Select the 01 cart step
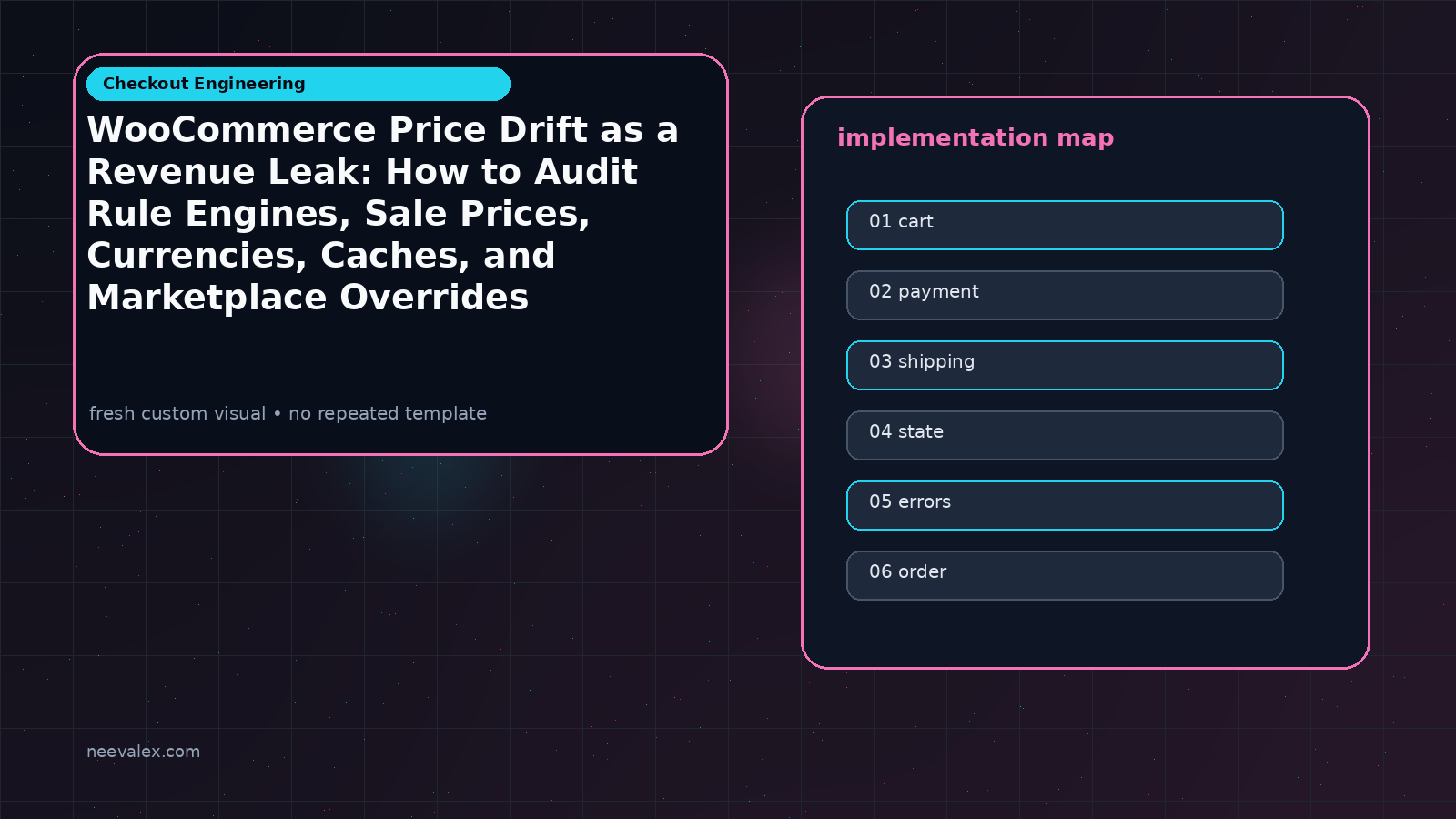The width and height of the screenshot is (1456, 819). pos(1065,225)
